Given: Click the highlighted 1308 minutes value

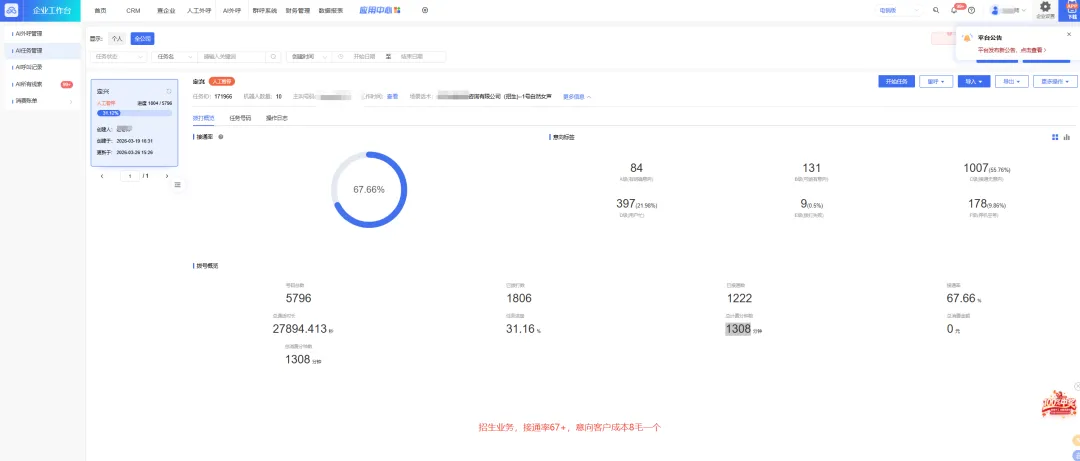Looking at the screenshot, I should coord(738,329).
